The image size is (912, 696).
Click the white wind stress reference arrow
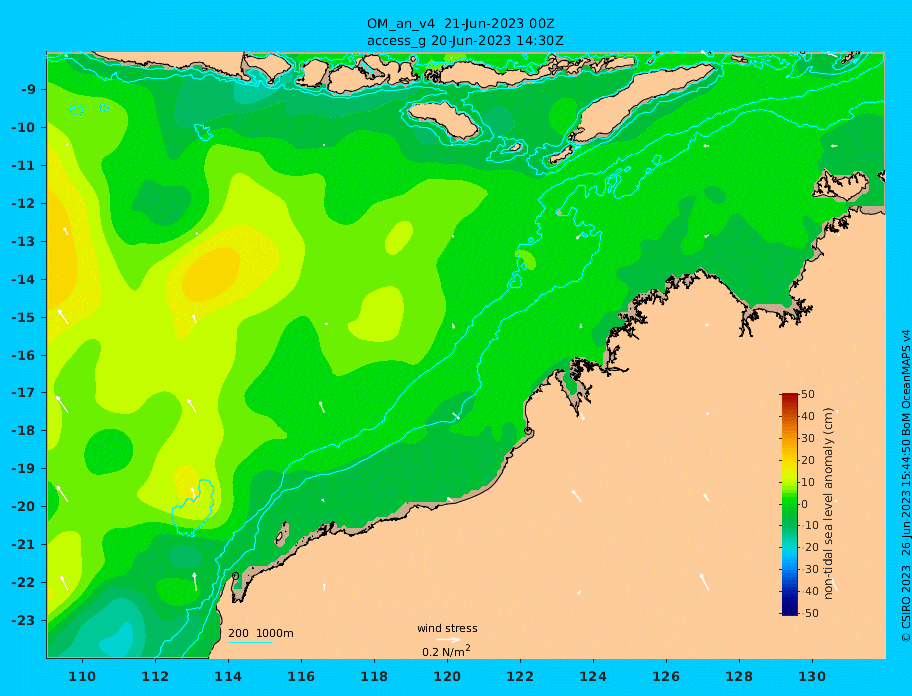[x=448, y=640]
